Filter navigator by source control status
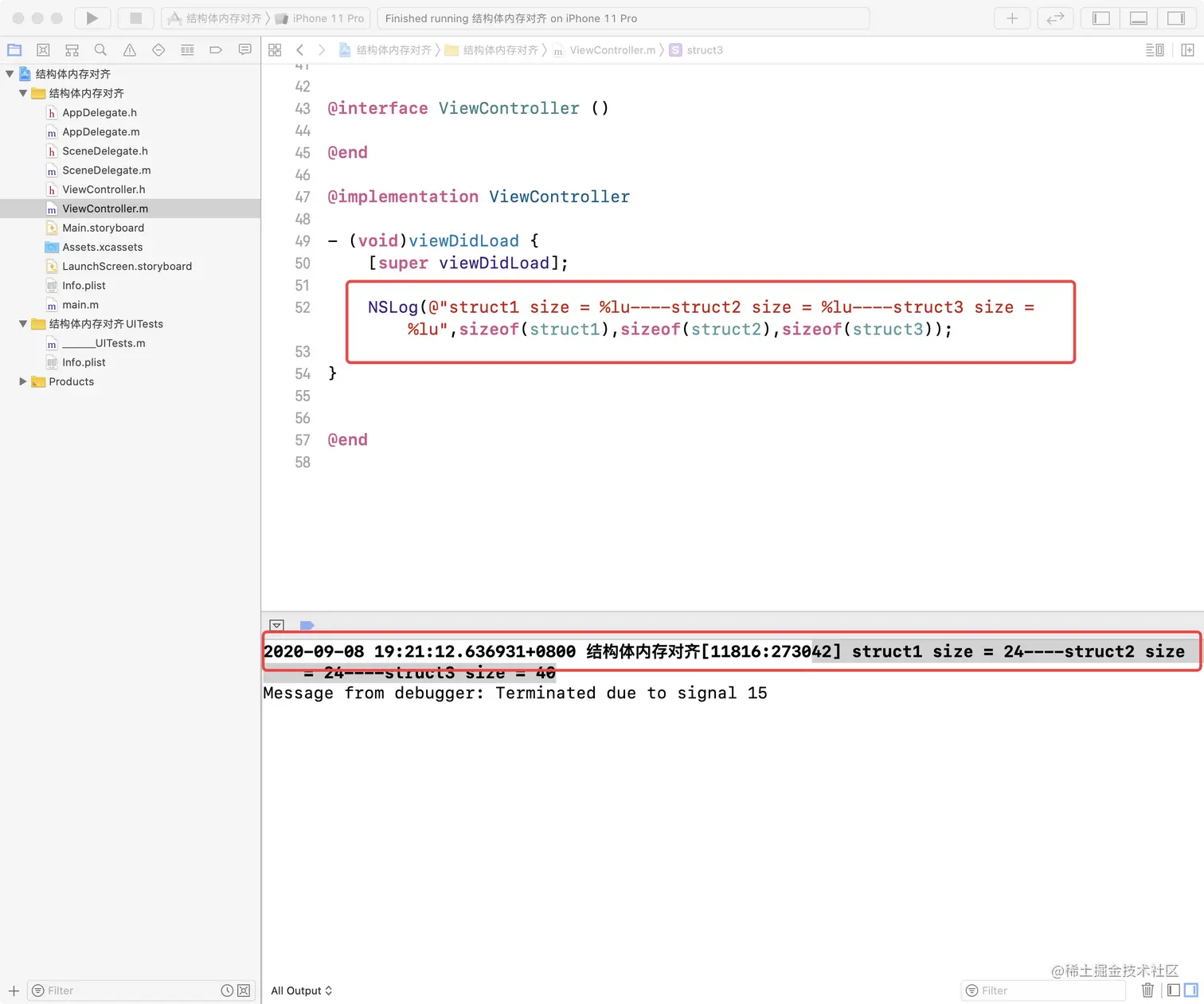Viewport: 1204px width, 1004px height. [244, 990]
